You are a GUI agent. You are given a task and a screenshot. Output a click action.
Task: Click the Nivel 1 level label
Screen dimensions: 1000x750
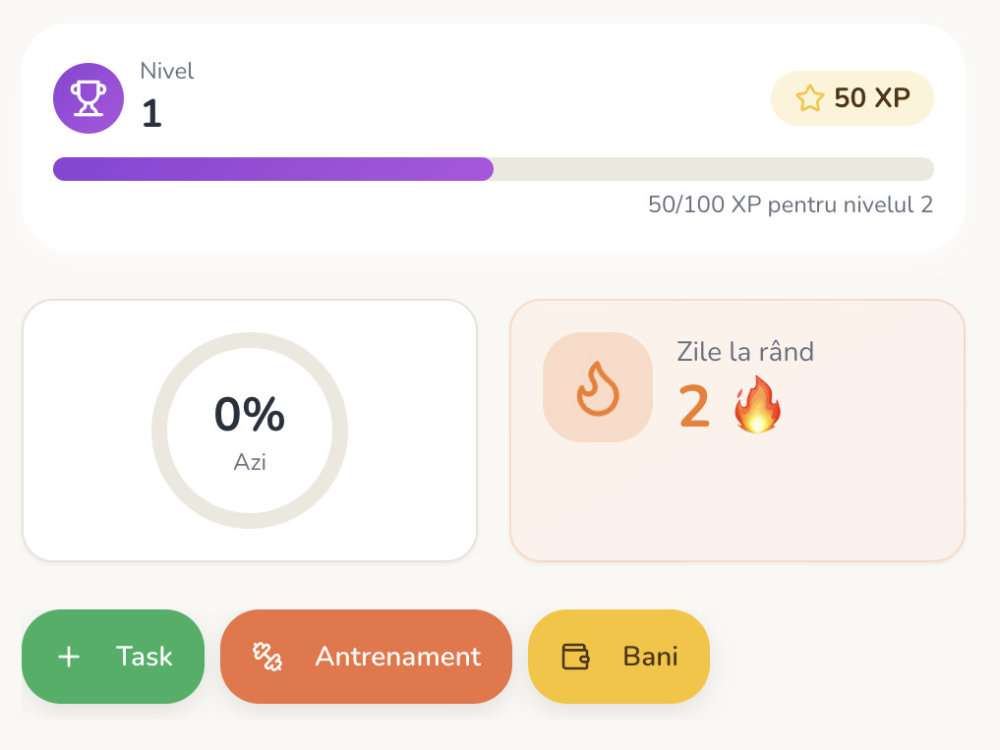tap(167, 98)
